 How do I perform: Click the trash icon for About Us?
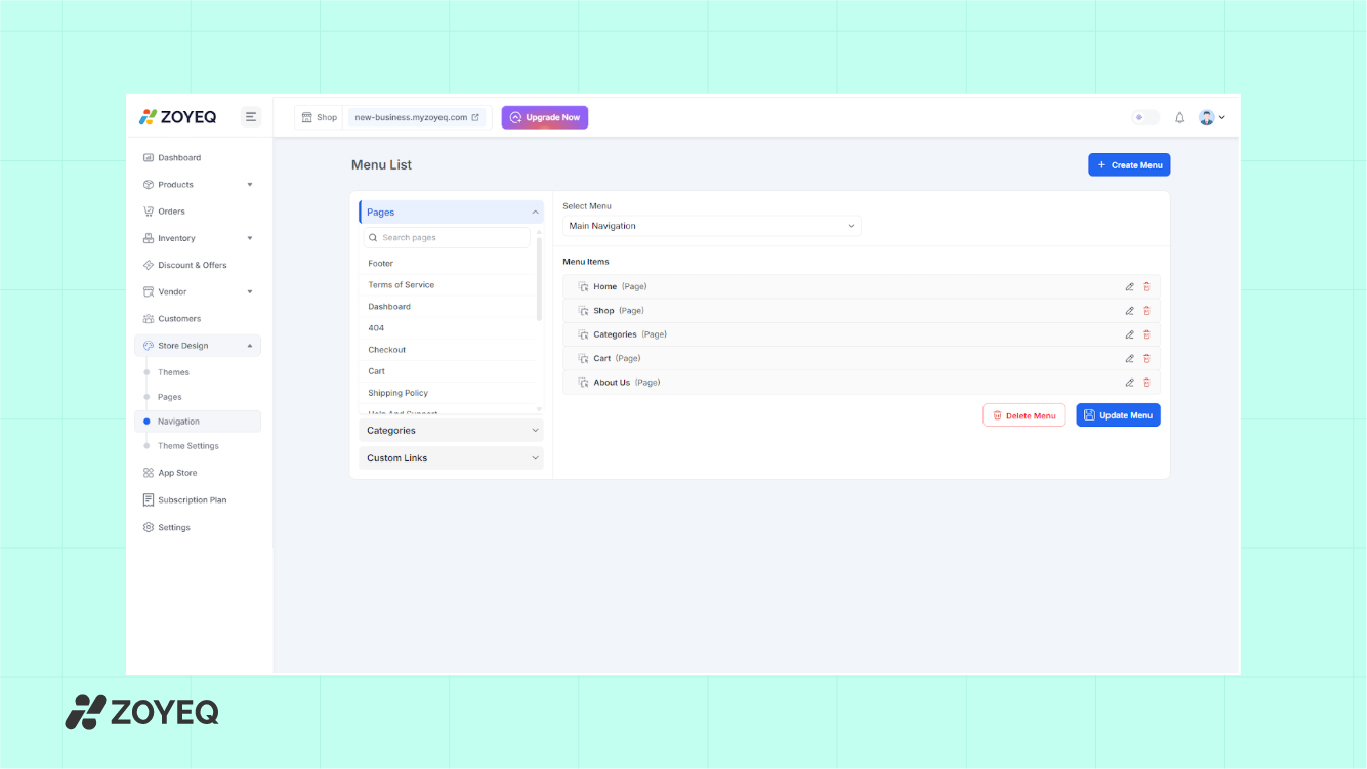click(1146, 383)
